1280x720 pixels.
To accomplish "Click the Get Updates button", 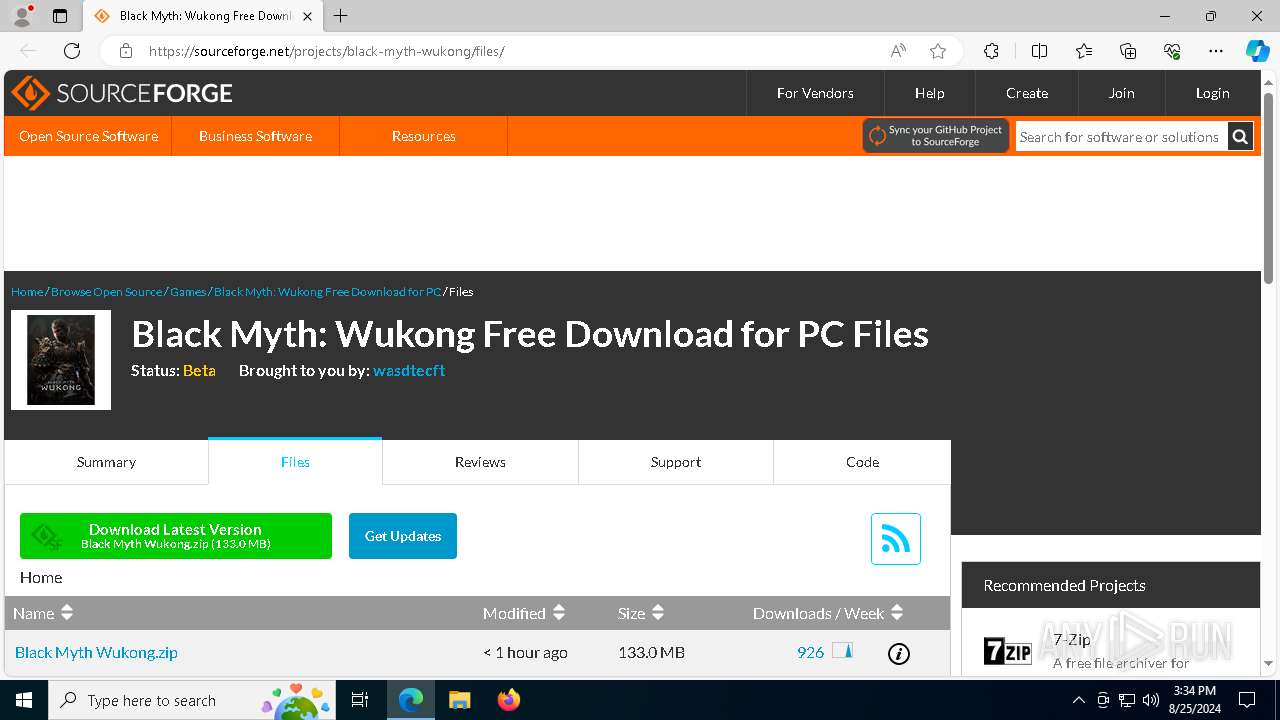I will pos(403,536).
